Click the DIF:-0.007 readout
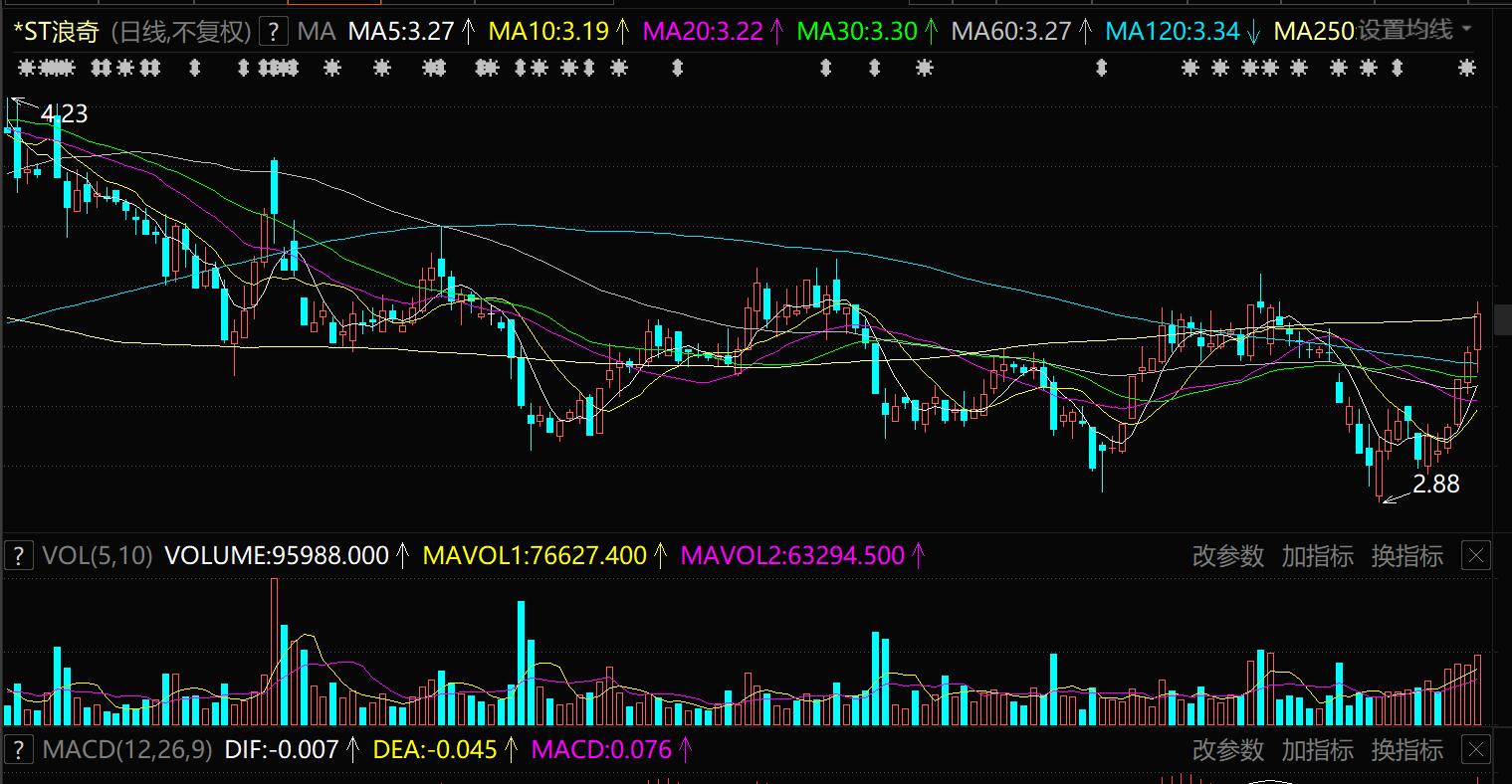1512x784 pixels. point(282,749)
